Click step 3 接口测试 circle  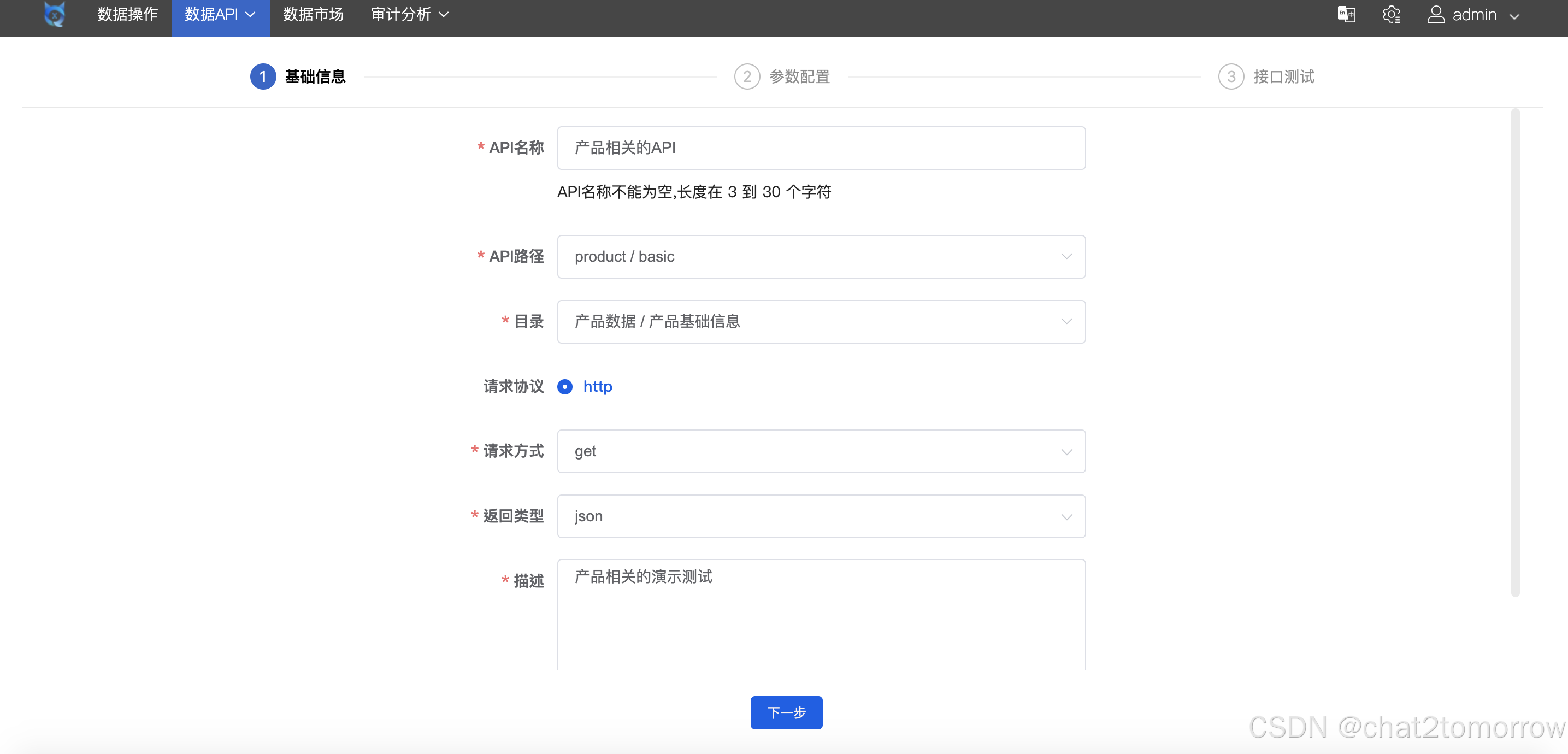(x=1231, y=76)
